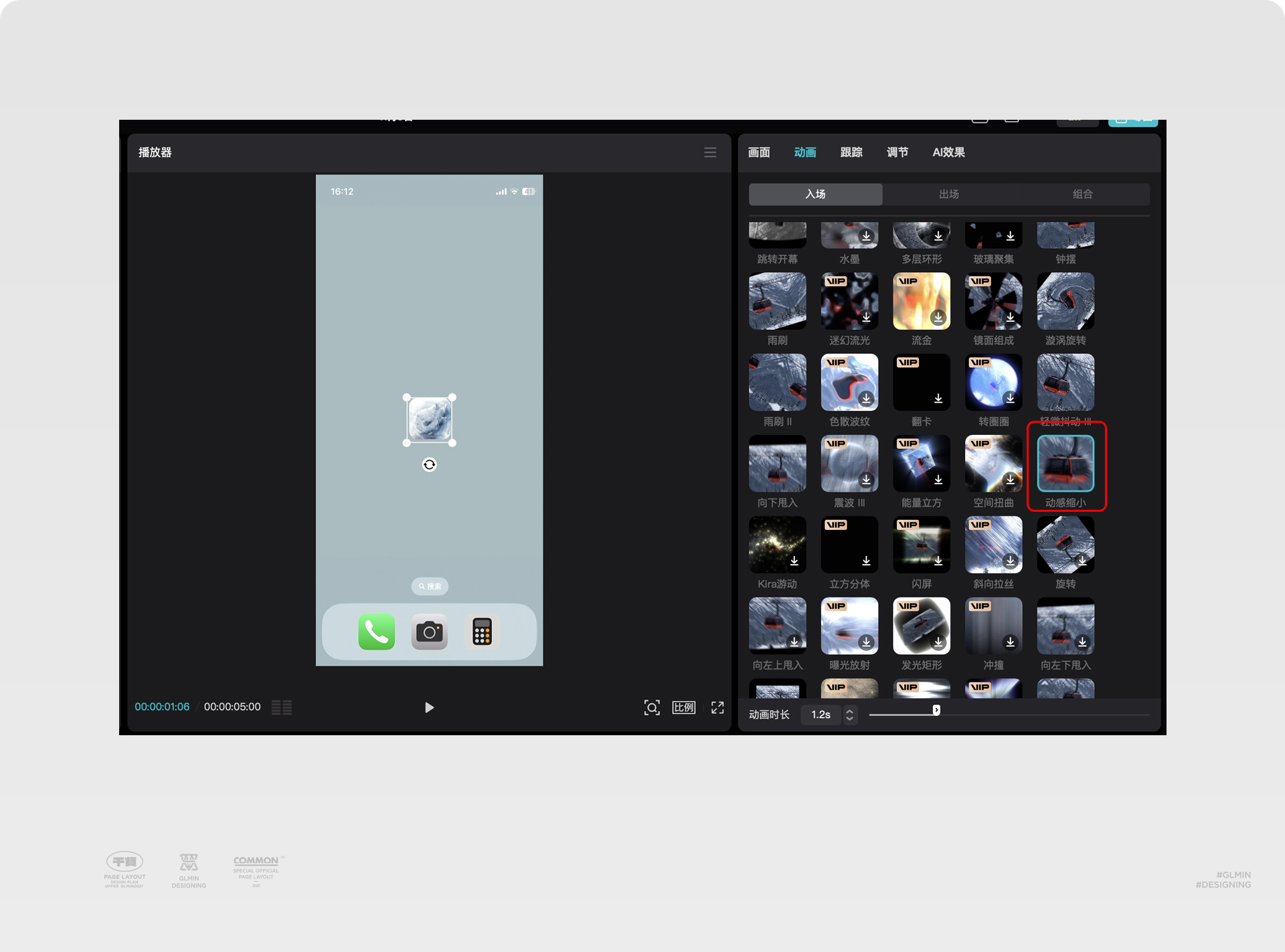Viewport: 1285px width, 952px height.
Task: Open the 调节 tab
Action: click(x=897, y=153)
